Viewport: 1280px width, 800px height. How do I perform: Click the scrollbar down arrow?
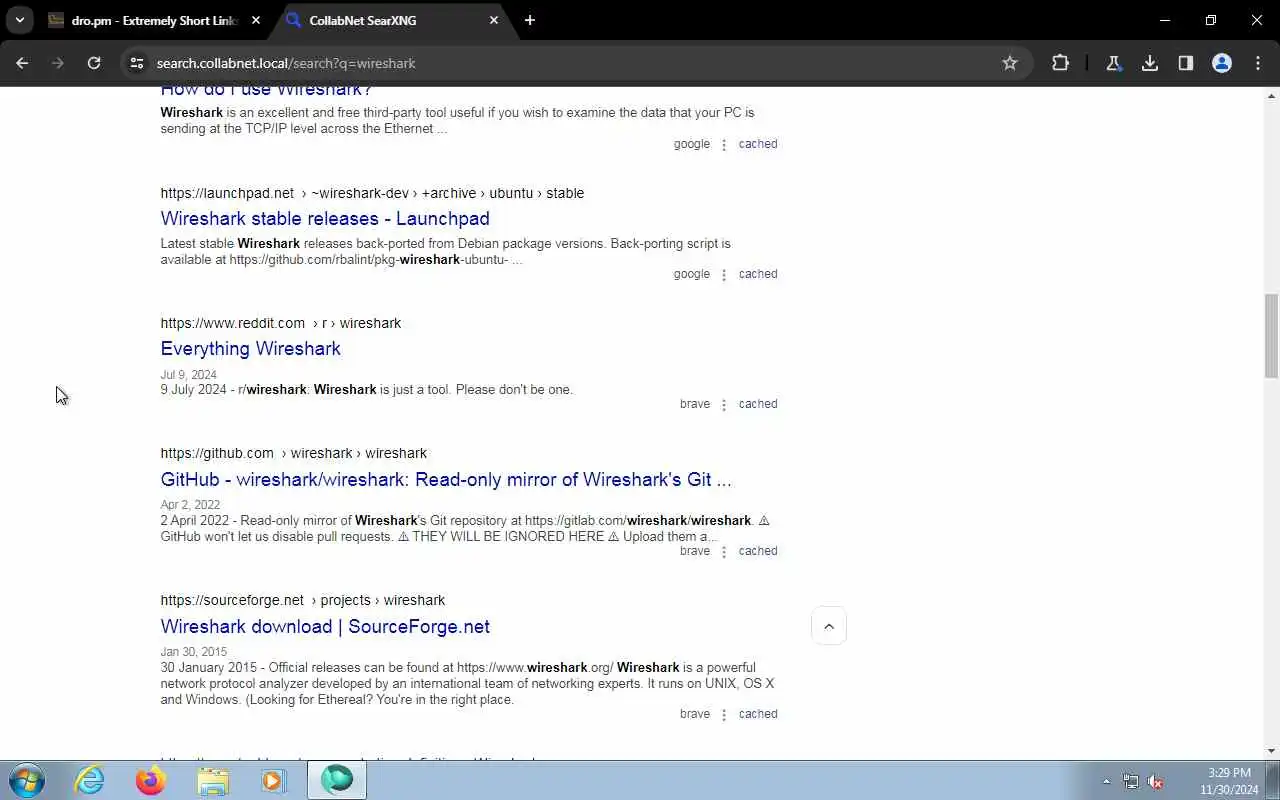1271,751
